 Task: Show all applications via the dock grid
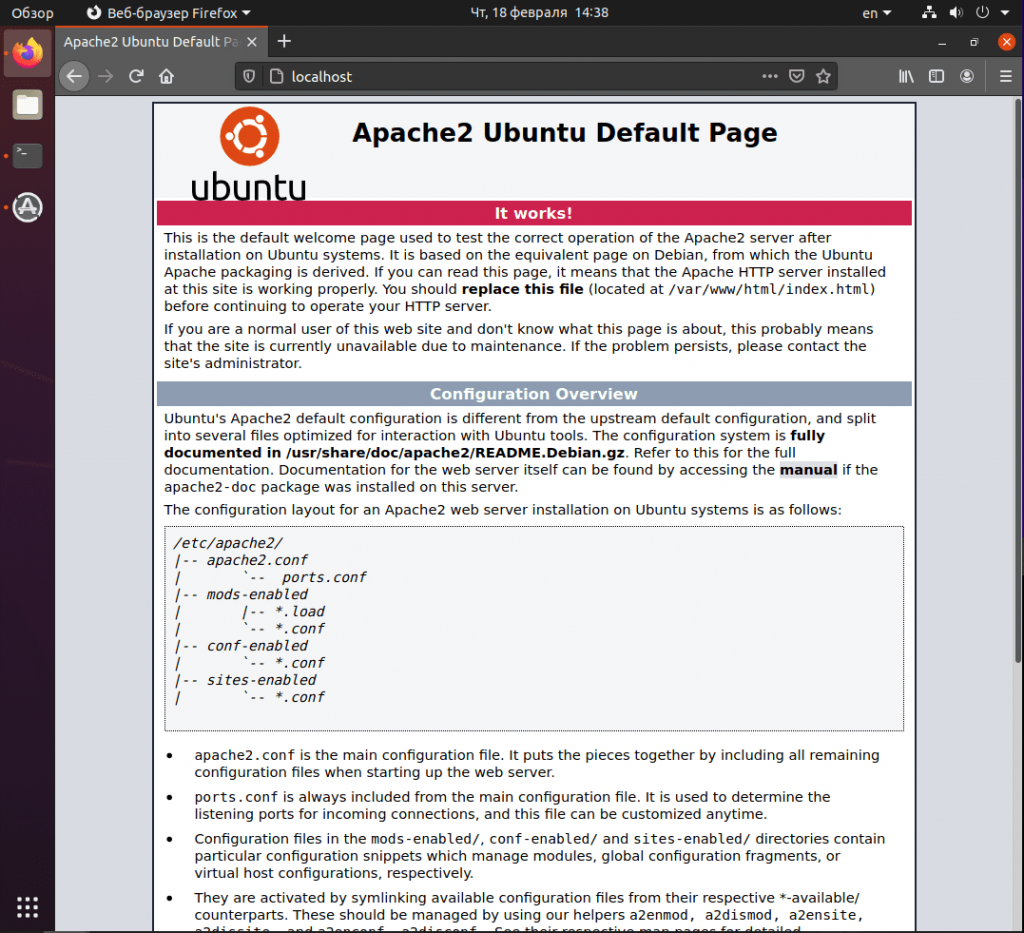click(x=27, y=907)
